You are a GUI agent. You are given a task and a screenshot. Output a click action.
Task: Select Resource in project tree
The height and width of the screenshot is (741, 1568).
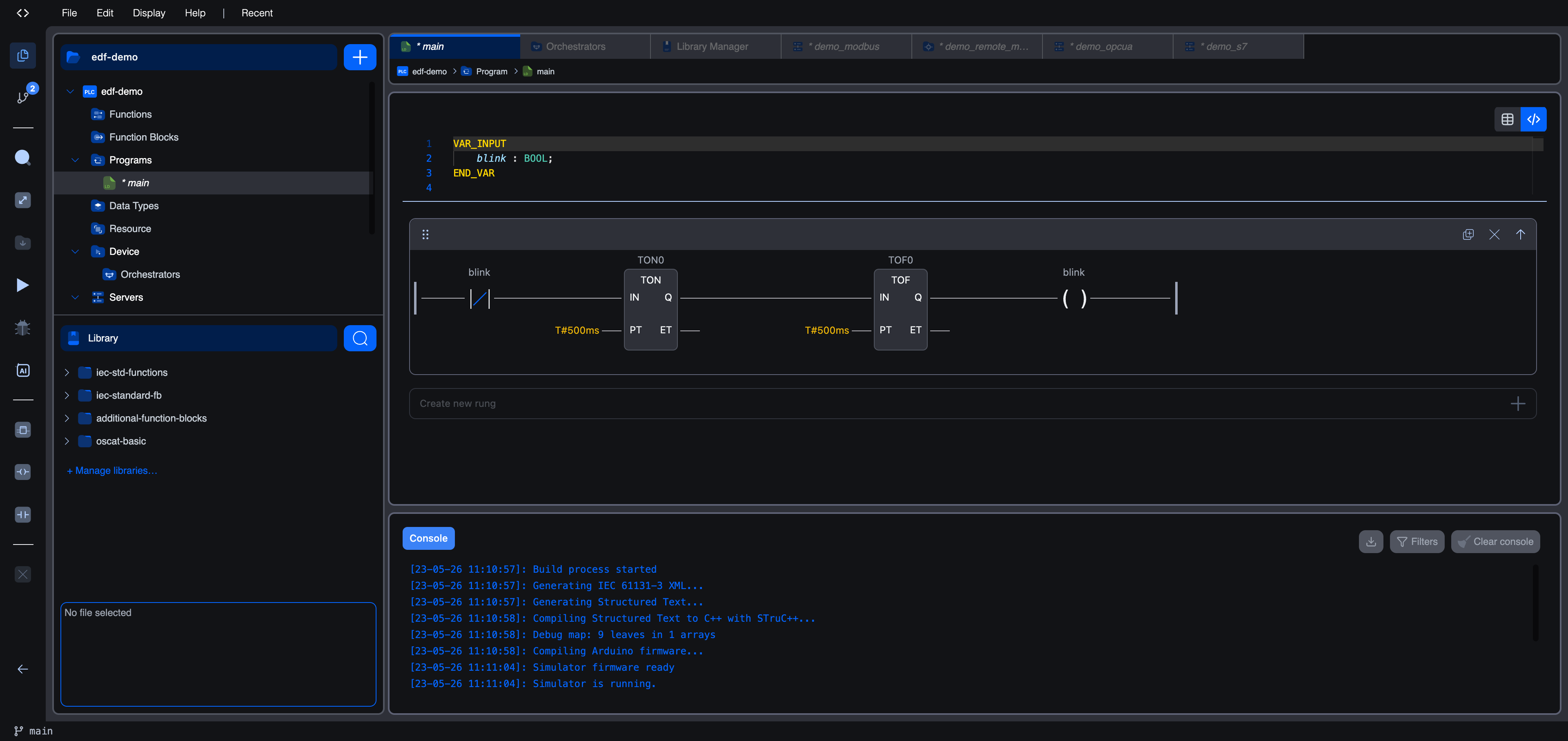212,229
